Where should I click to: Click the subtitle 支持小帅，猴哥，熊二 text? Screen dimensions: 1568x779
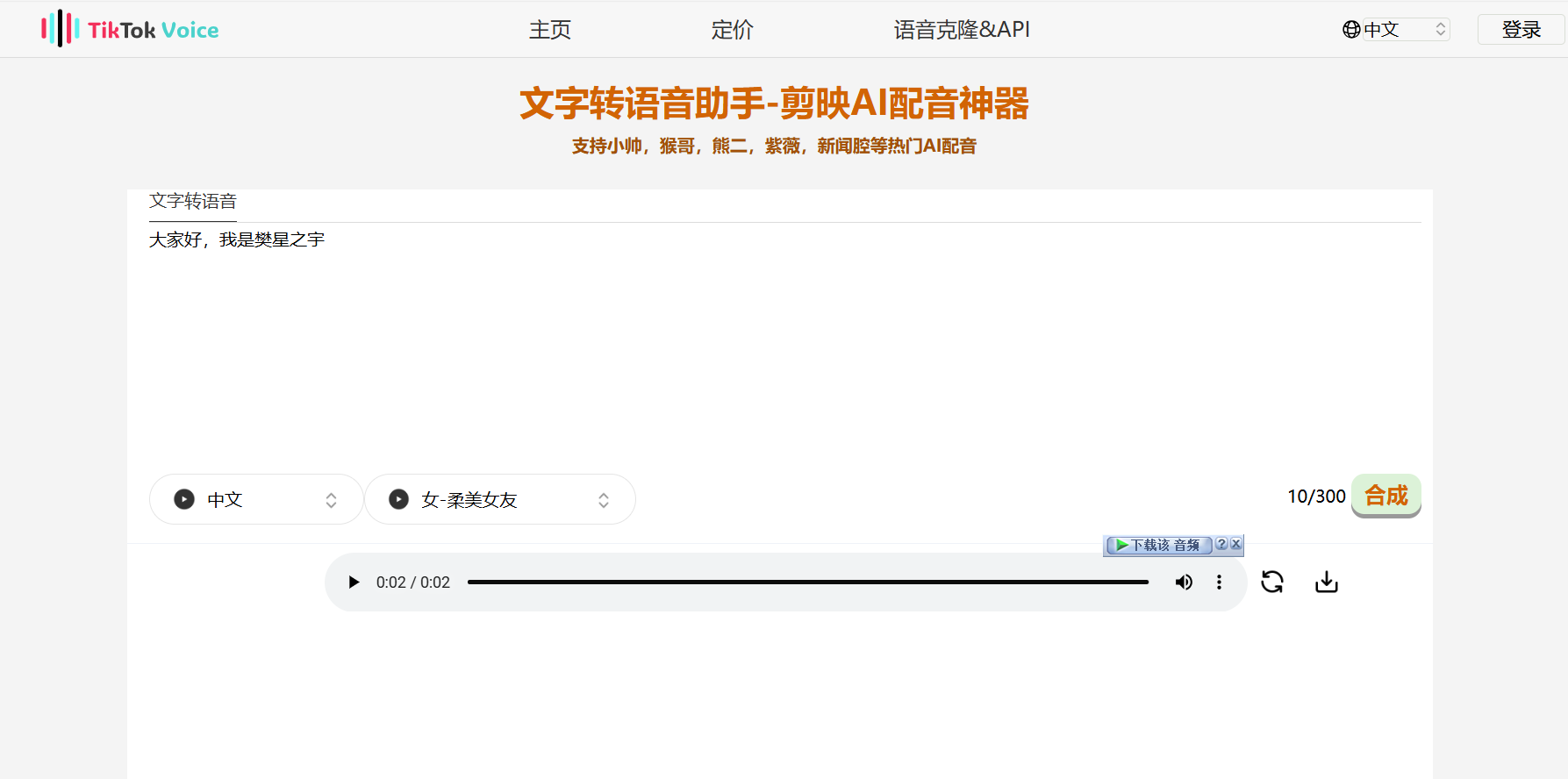pyautogui.click(x=774, y=146)
